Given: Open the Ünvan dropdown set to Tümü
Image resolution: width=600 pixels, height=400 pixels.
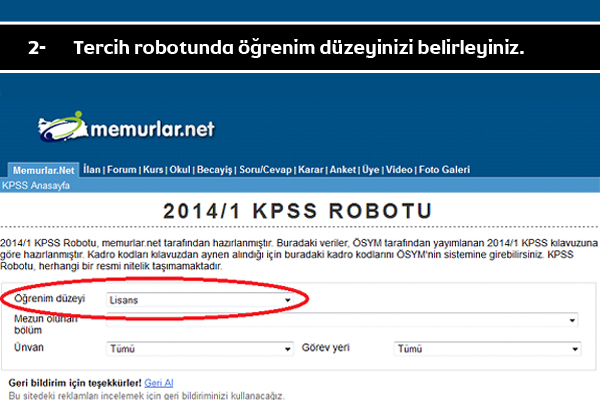Looking at the screenshot, I should tap(200, 349).
